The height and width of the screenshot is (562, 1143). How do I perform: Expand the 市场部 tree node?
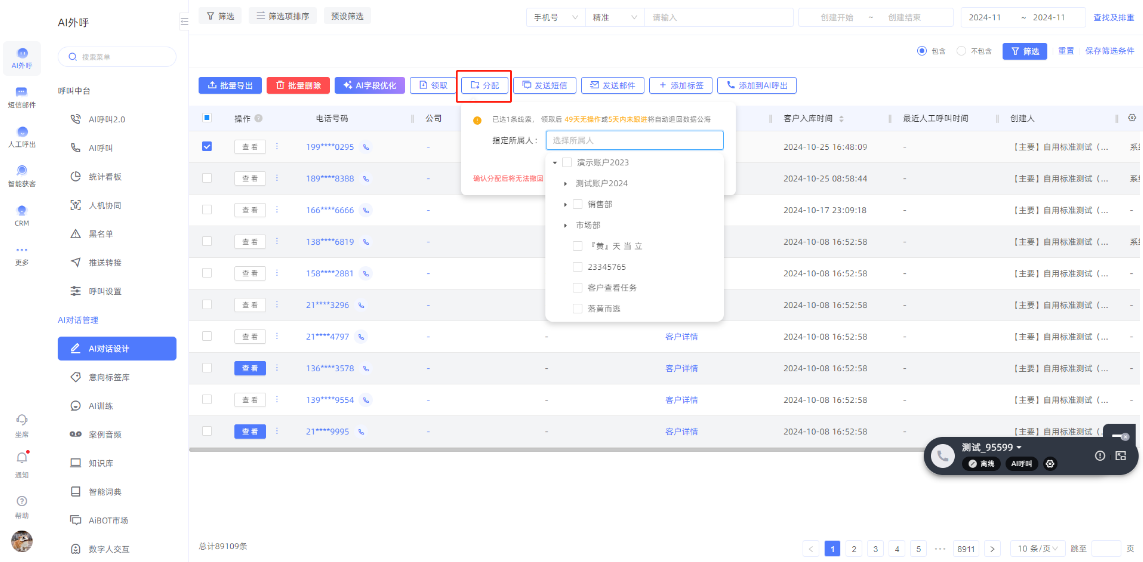tap(565, 225)
